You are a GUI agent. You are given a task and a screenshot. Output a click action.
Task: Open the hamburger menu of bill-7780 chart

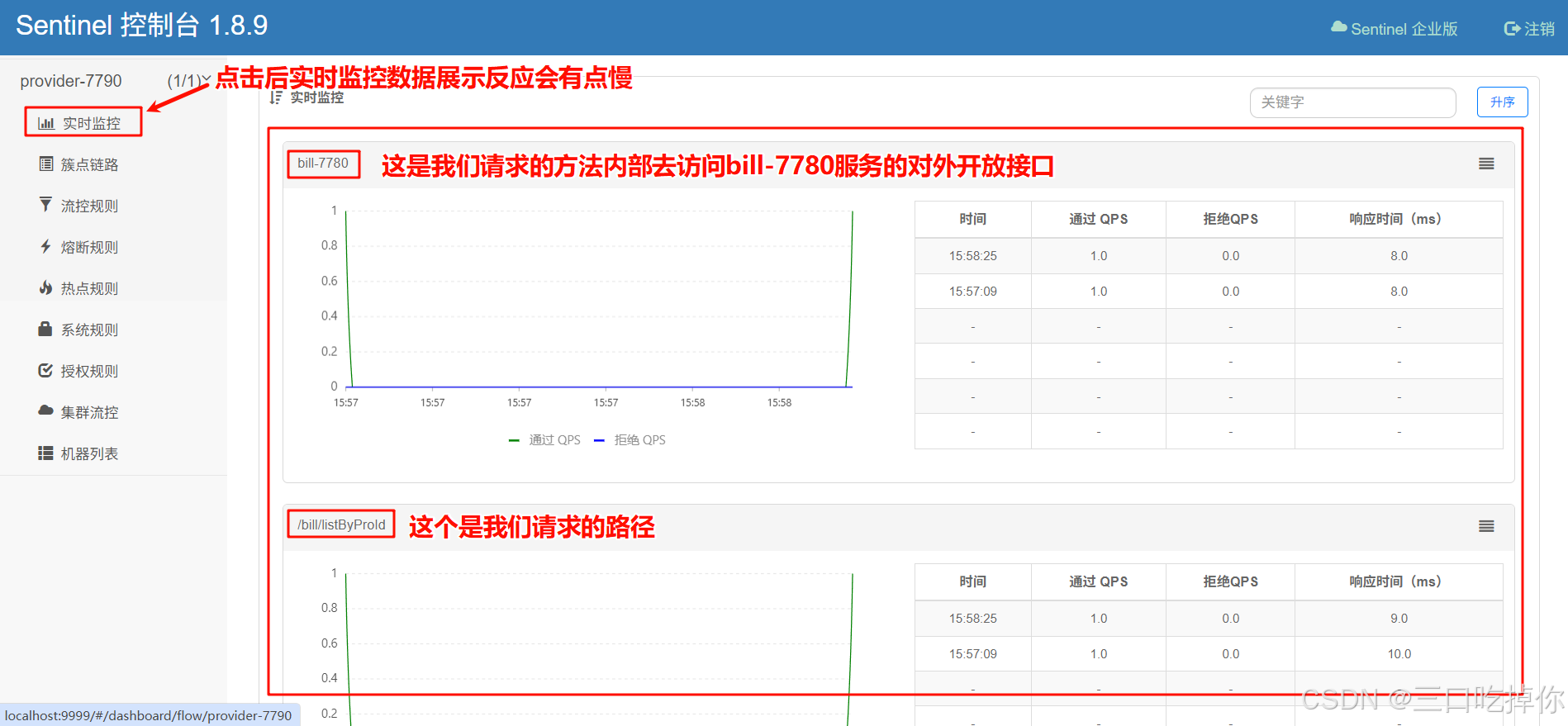tap(1486, 164)
